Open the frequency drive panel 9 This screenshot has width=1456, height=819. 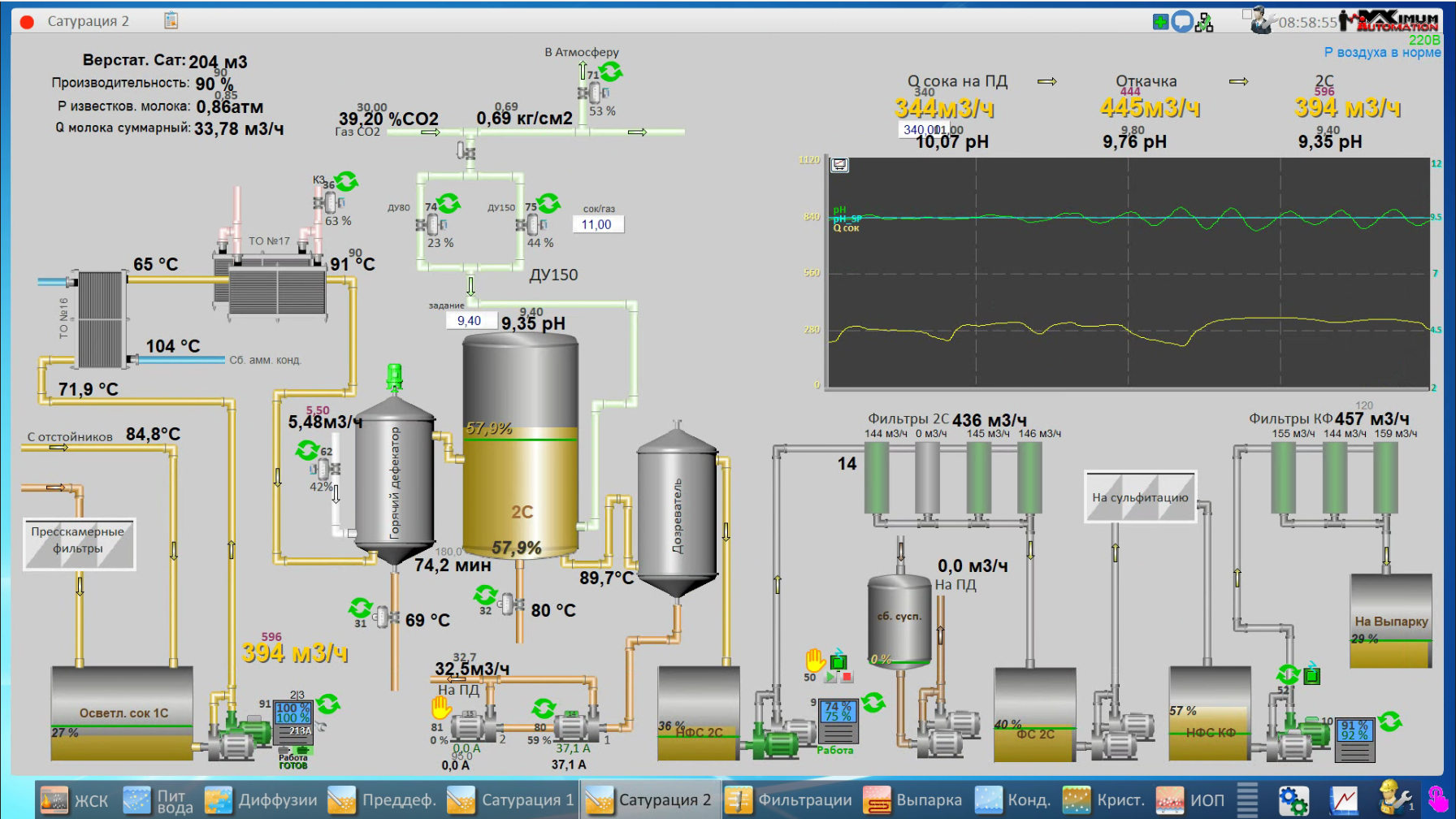click(837, 720)
